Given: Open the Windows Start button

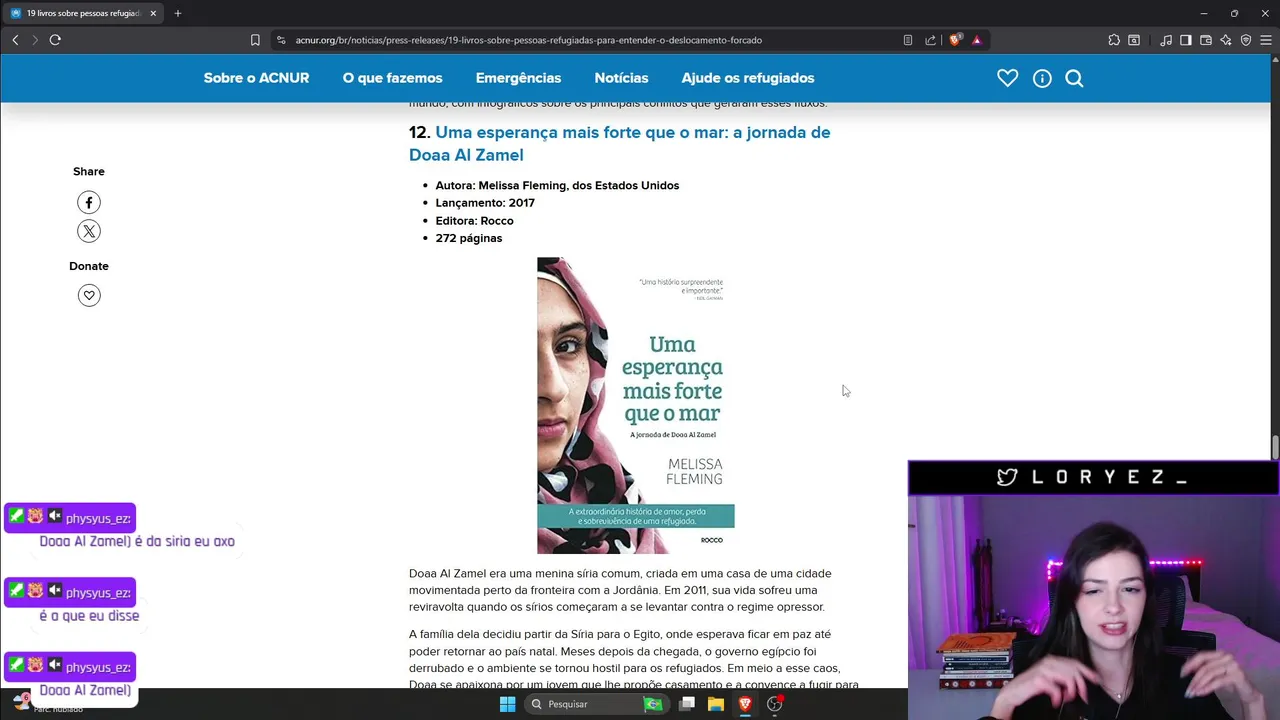Looking at the screenshot, I should (x=507, y=704).
